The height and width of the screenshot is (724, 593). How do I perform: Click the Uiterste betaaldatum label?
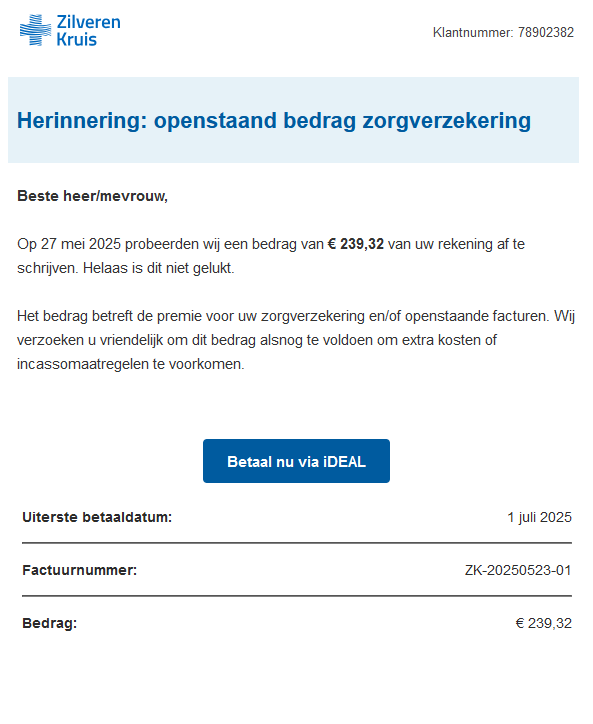point(97,517)
